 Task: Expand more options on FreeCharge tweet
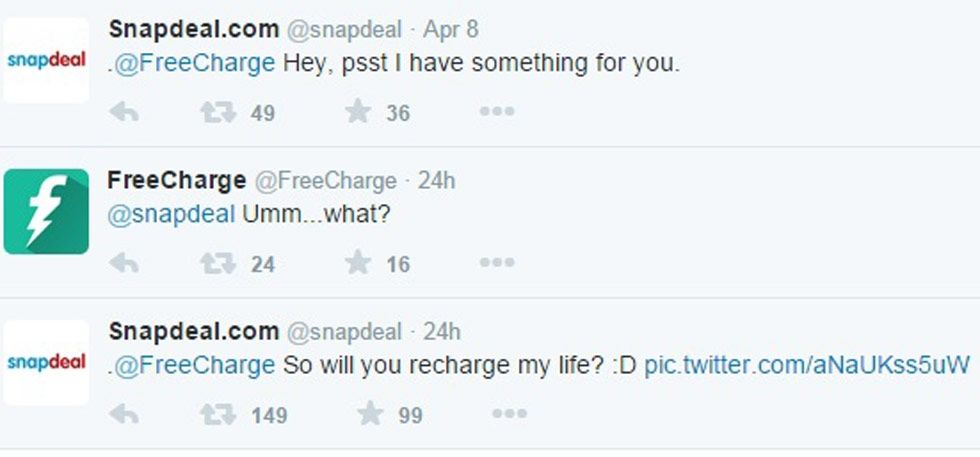496,264
